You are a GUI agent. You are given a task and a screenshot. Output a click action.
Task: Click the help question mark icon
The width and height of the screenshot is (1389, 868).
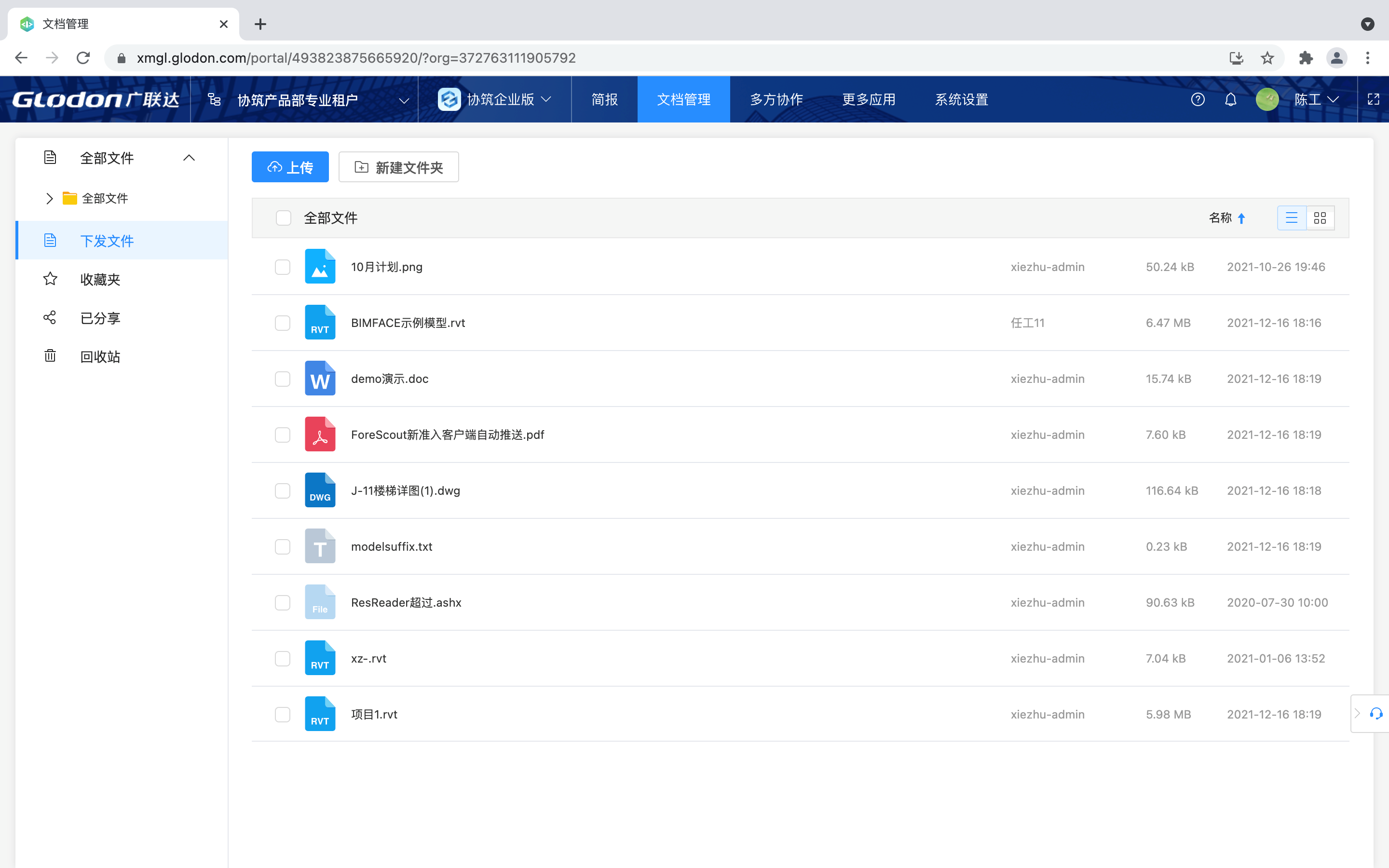(x=1198, y=99)
